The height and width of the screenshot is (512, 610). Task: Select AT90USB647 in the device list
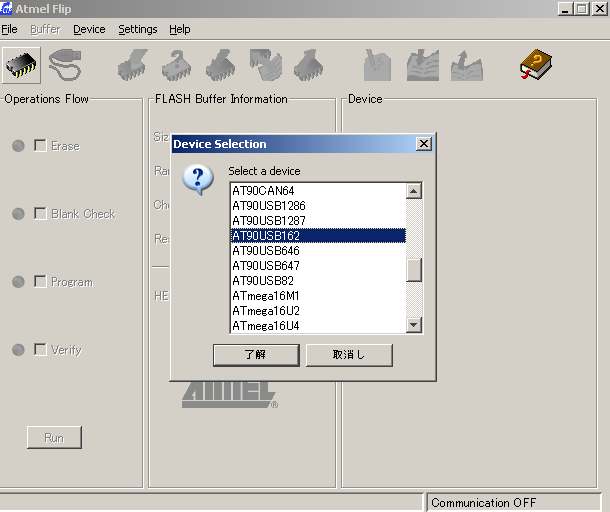(318, 266)
